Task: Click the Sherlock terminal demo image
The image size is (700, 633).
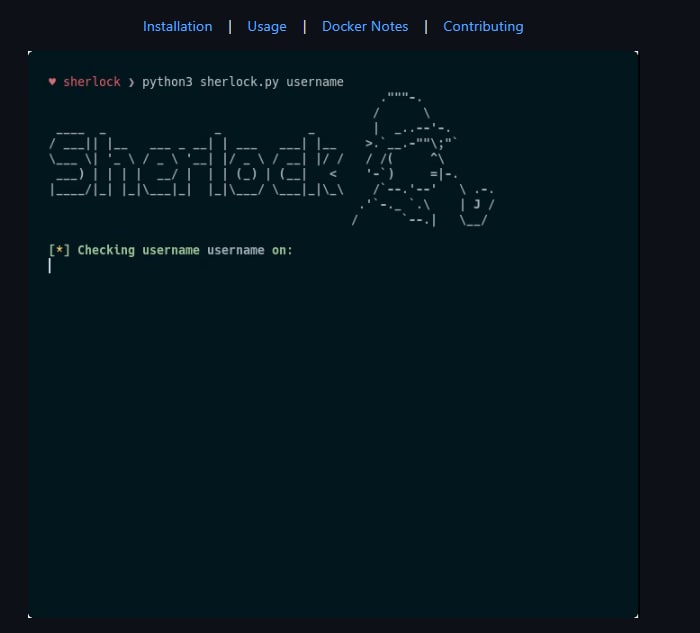Action: click(333, 334)
